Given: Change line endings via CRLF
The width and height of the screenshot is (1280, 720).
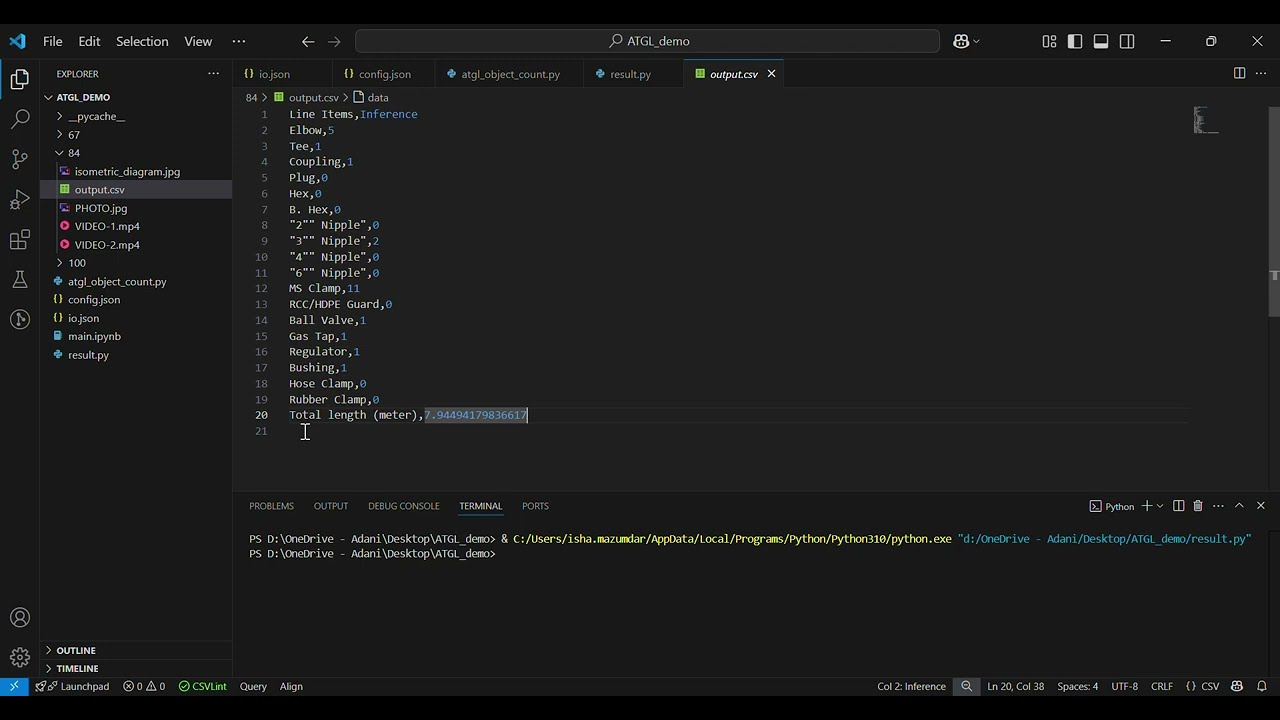Looking at the screenshot, I should pyautogui.click(x=1162, y=686).
